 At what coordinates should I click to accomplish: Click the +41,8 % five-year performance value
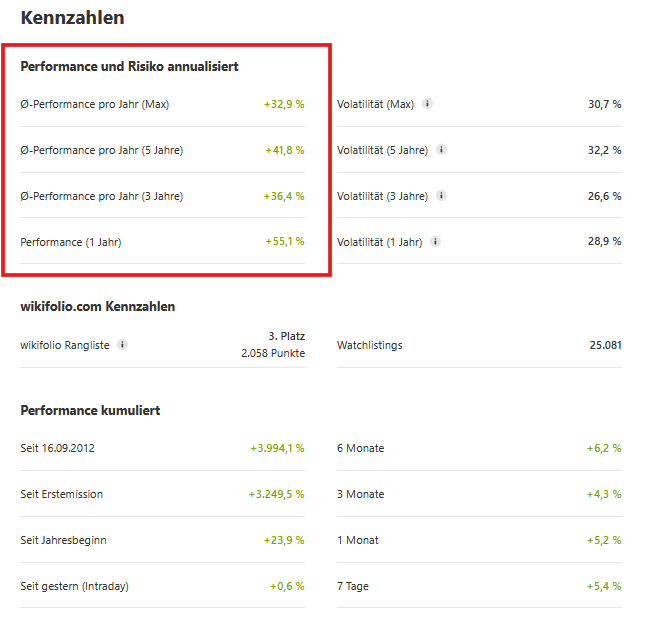point(284,150)
